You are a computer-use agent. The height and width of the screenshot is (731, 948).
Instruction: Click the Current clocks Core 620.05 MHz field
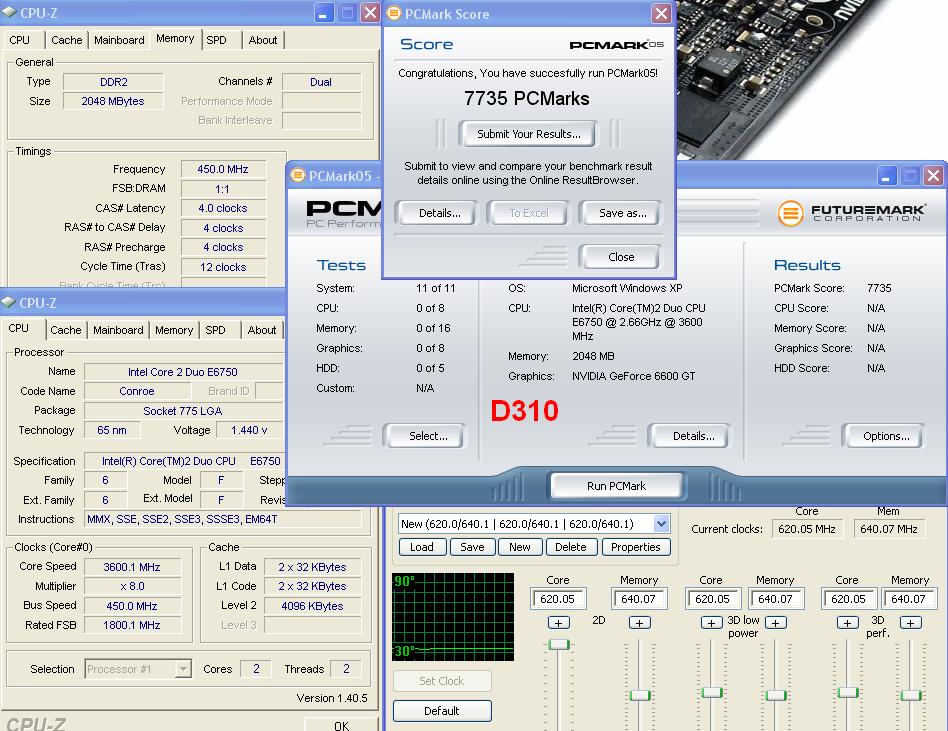807,529
